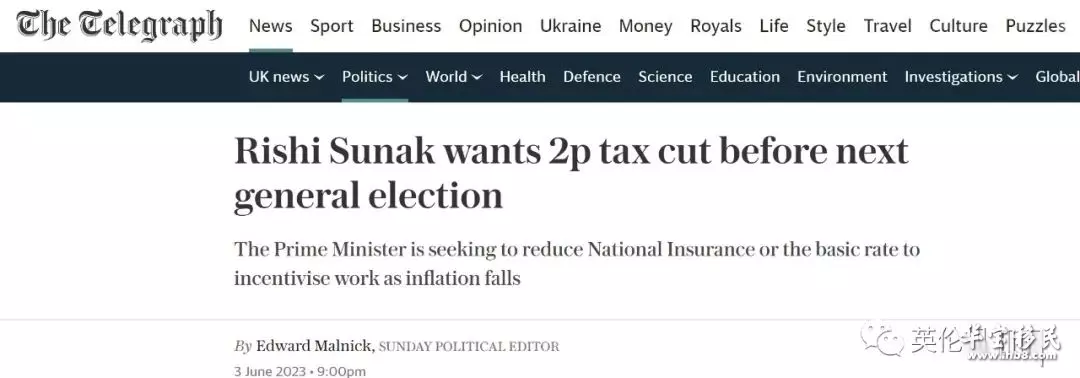1080x378 pixels.
Task: Go to the Sport section
Action: coord(331,26)
